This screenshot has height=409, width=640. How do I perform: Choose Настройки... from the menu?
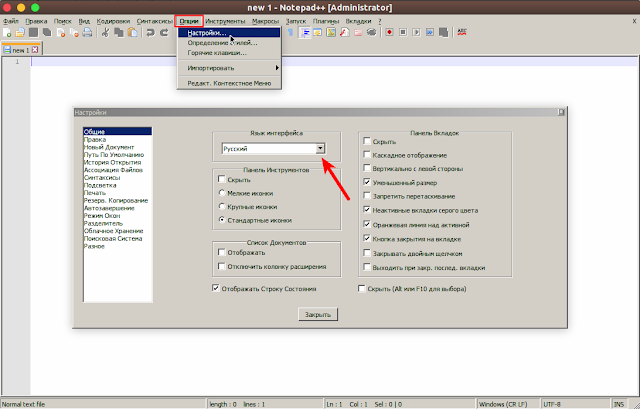[229, 33]
